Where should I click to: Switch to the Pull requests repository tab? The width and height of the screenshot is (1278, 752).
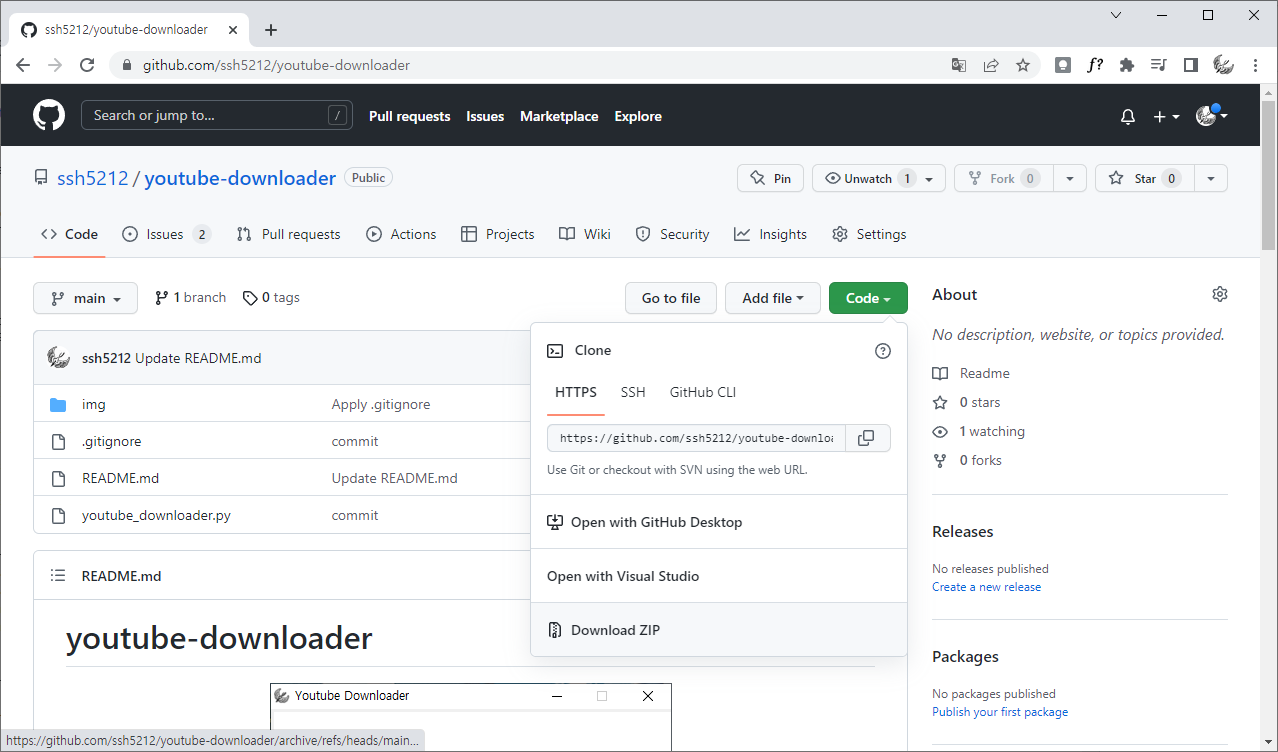[288, 234]
